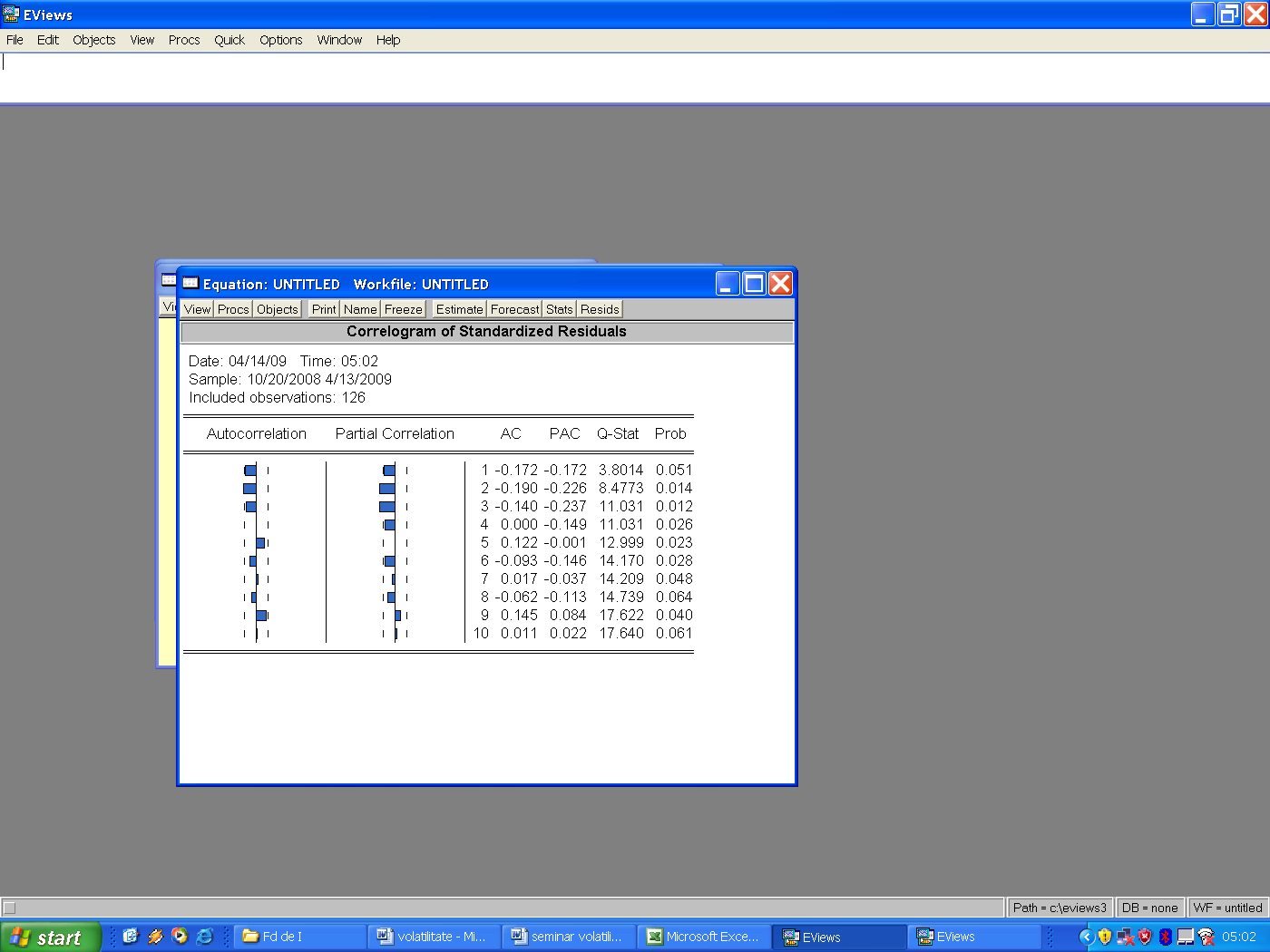Click the EViews command input area
The width and height of the screenshot is (1270, 952).
point(635,78)
